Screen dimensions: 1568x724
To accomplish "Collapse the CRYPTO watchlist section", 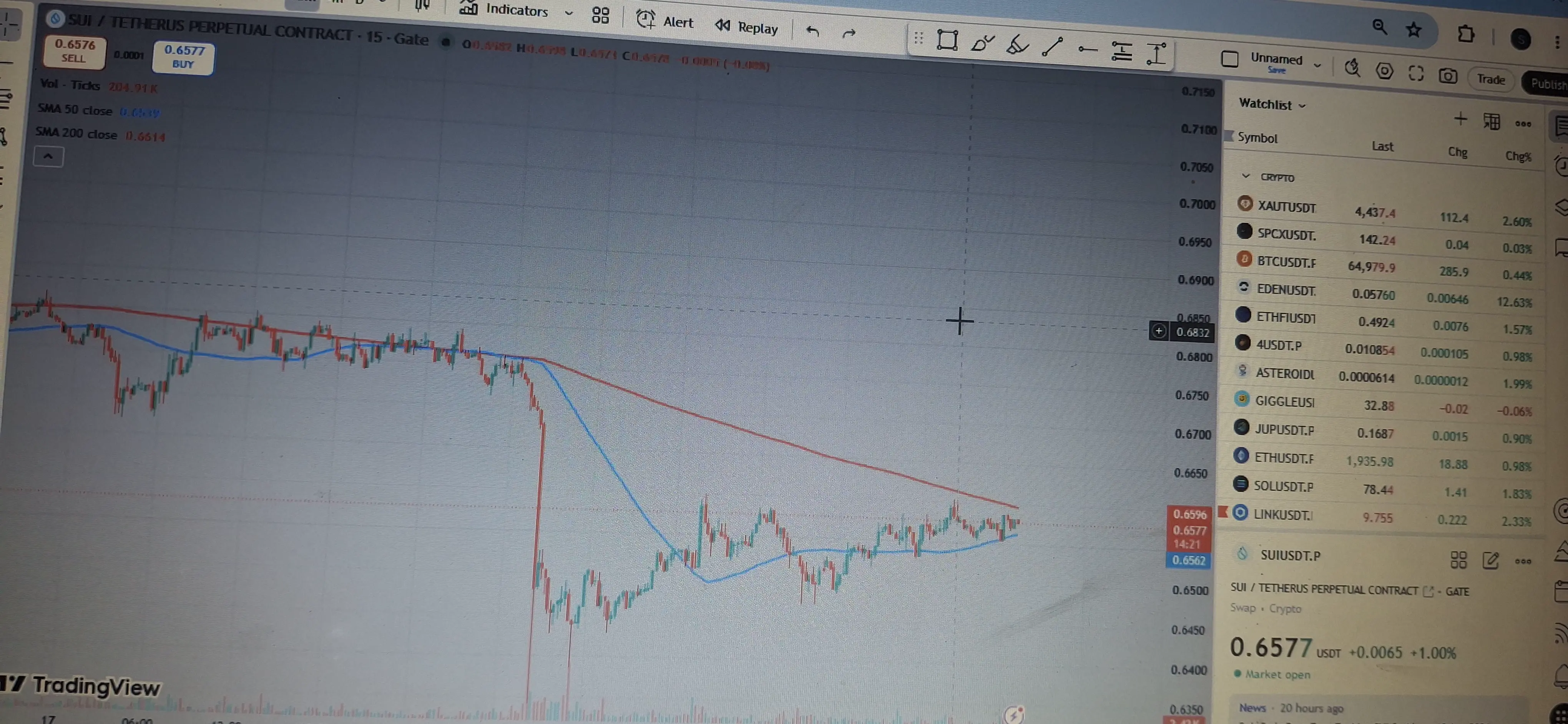I will tap(1246, 176).
